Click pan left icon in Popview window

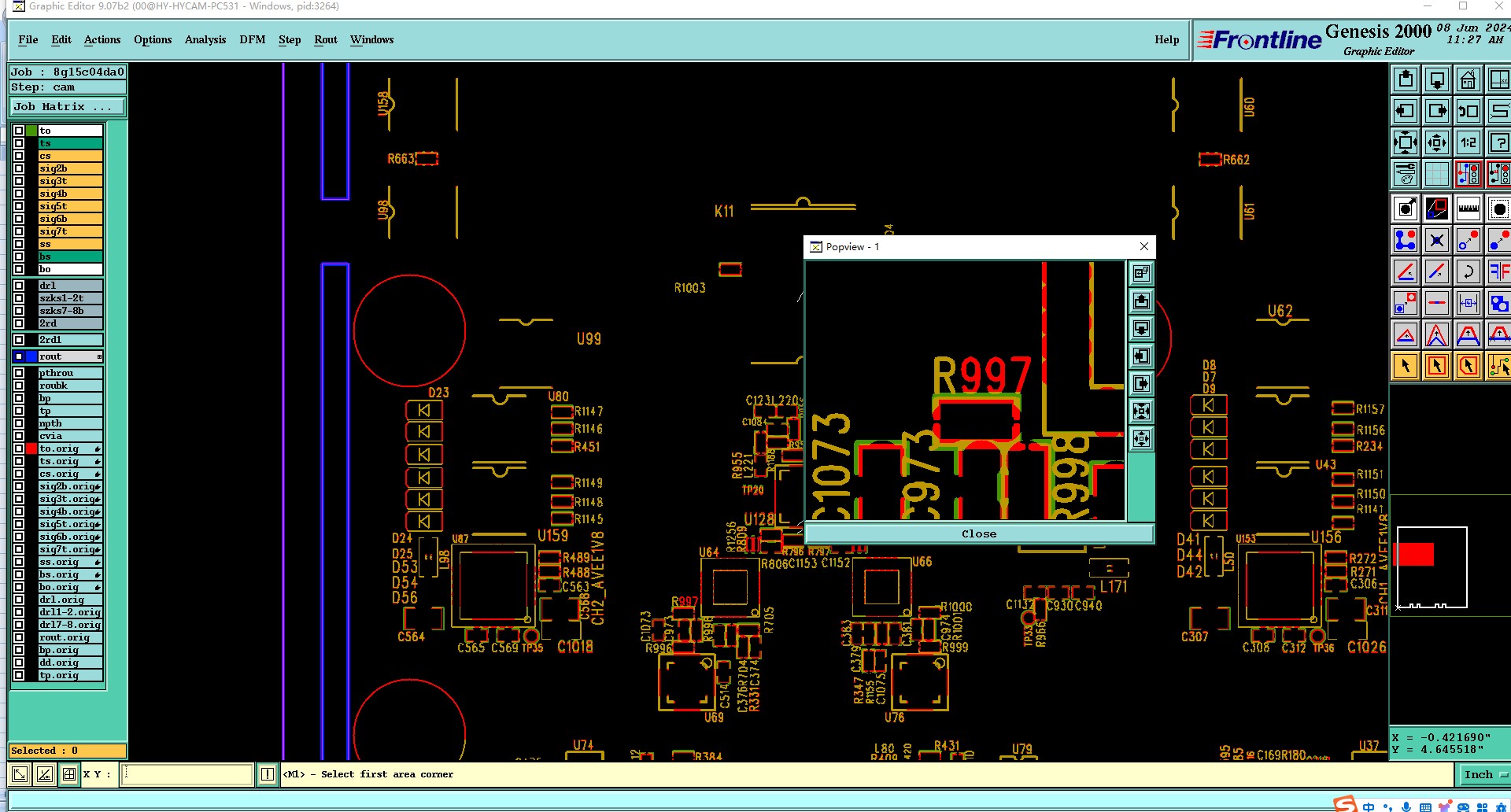pos(1141,356)
